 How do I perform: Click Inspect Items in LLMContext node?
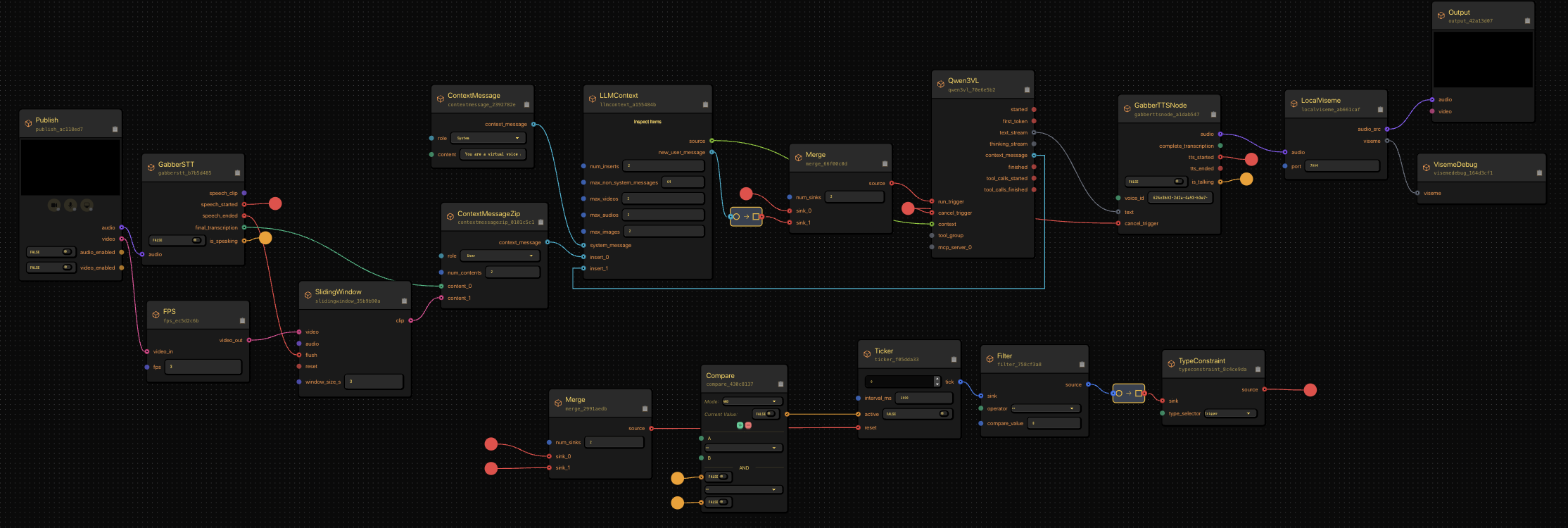click(x=647, y=122)
